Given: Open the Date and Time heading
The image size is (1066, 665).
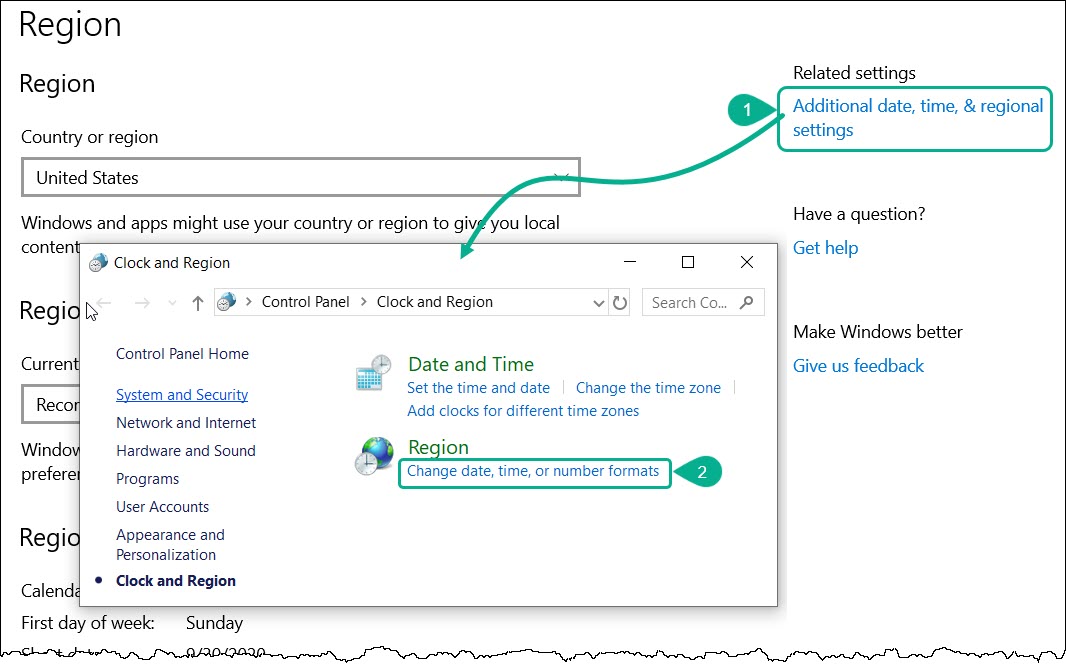Looking at the screenshot, I should pos(471,364).
